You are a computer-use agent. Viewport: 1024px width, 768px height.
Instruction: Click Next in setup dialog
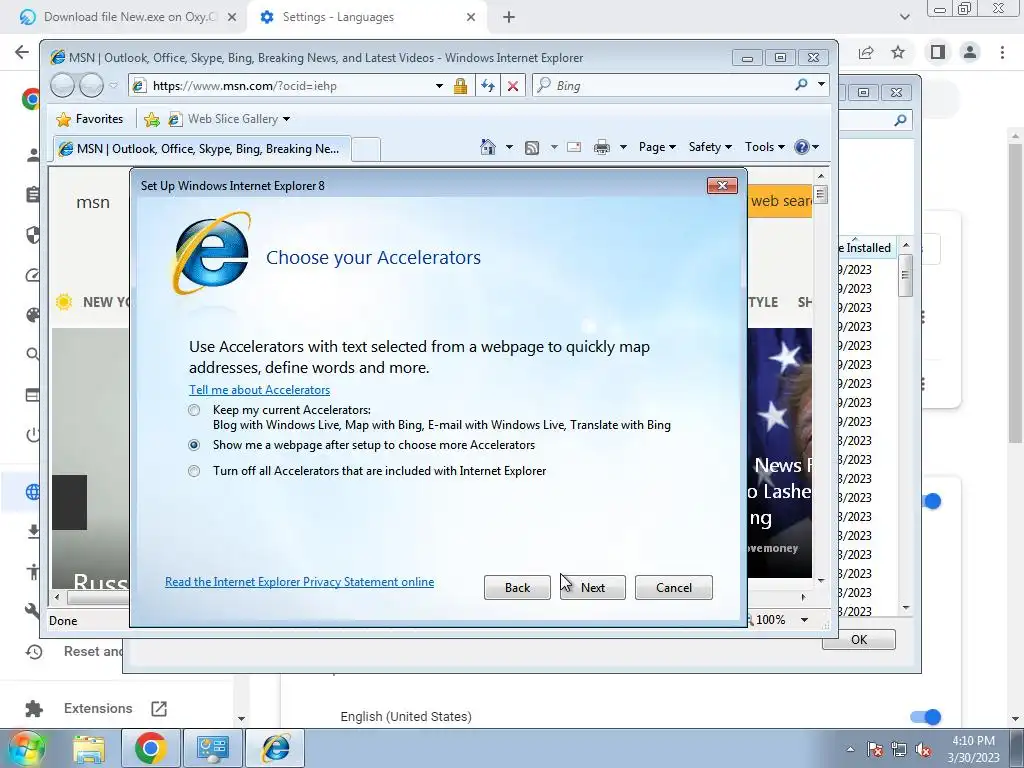592,587
